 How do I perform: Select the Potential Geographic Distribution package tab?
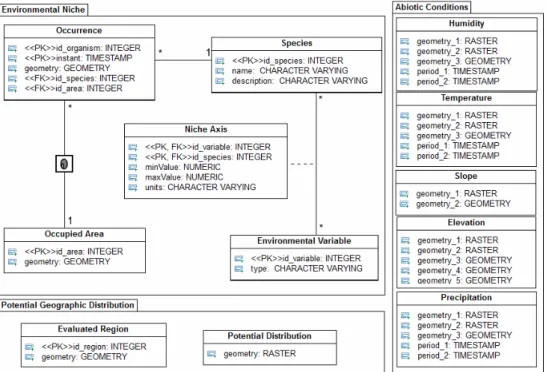point(68,305)
